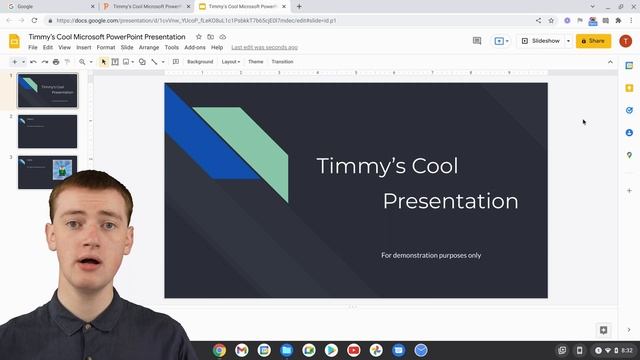640x360 pixels.
Task: Select the Text box tool
Action: click(x=115, y=62)
